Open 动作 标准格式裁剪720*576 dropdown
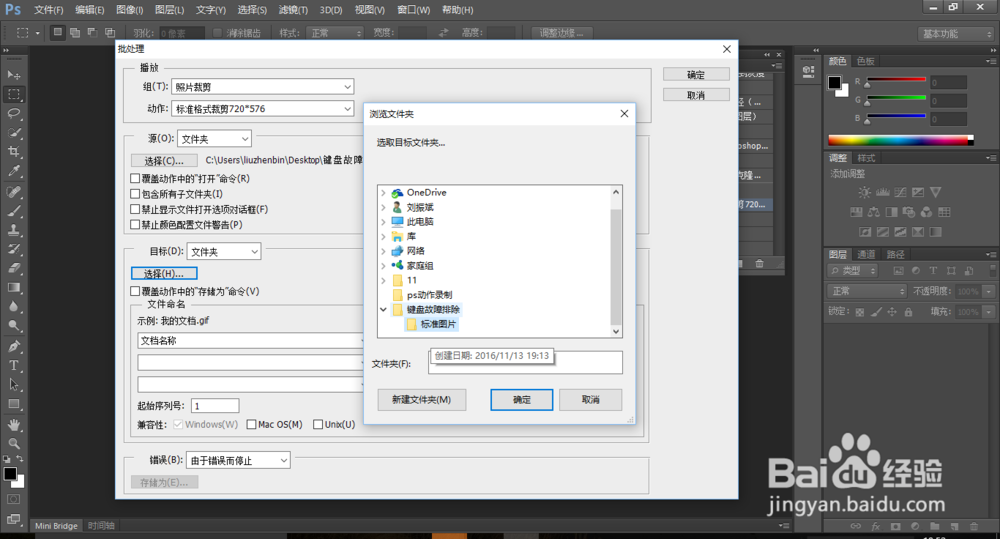1000x539 pixels. [263, 108]
